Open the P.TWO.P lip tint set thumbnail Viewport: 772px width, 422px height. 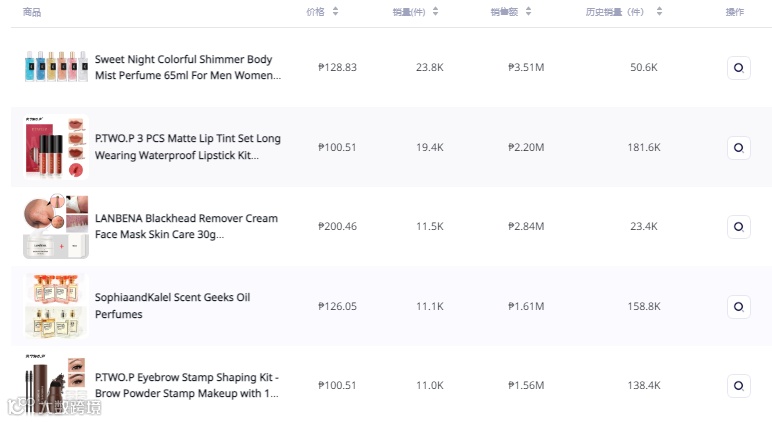[57, 147]
